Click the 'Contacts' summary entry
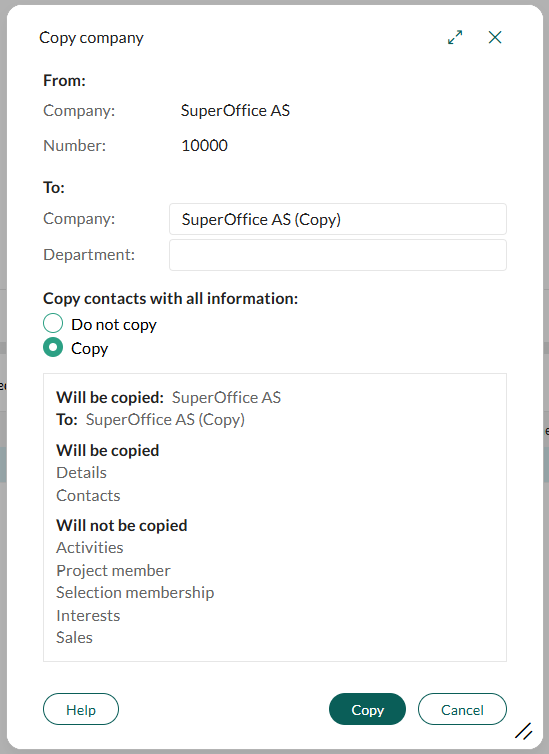Image resolution: width=549 pixels, height=754 pixels. pyautogui.click(x=88, y=495)
